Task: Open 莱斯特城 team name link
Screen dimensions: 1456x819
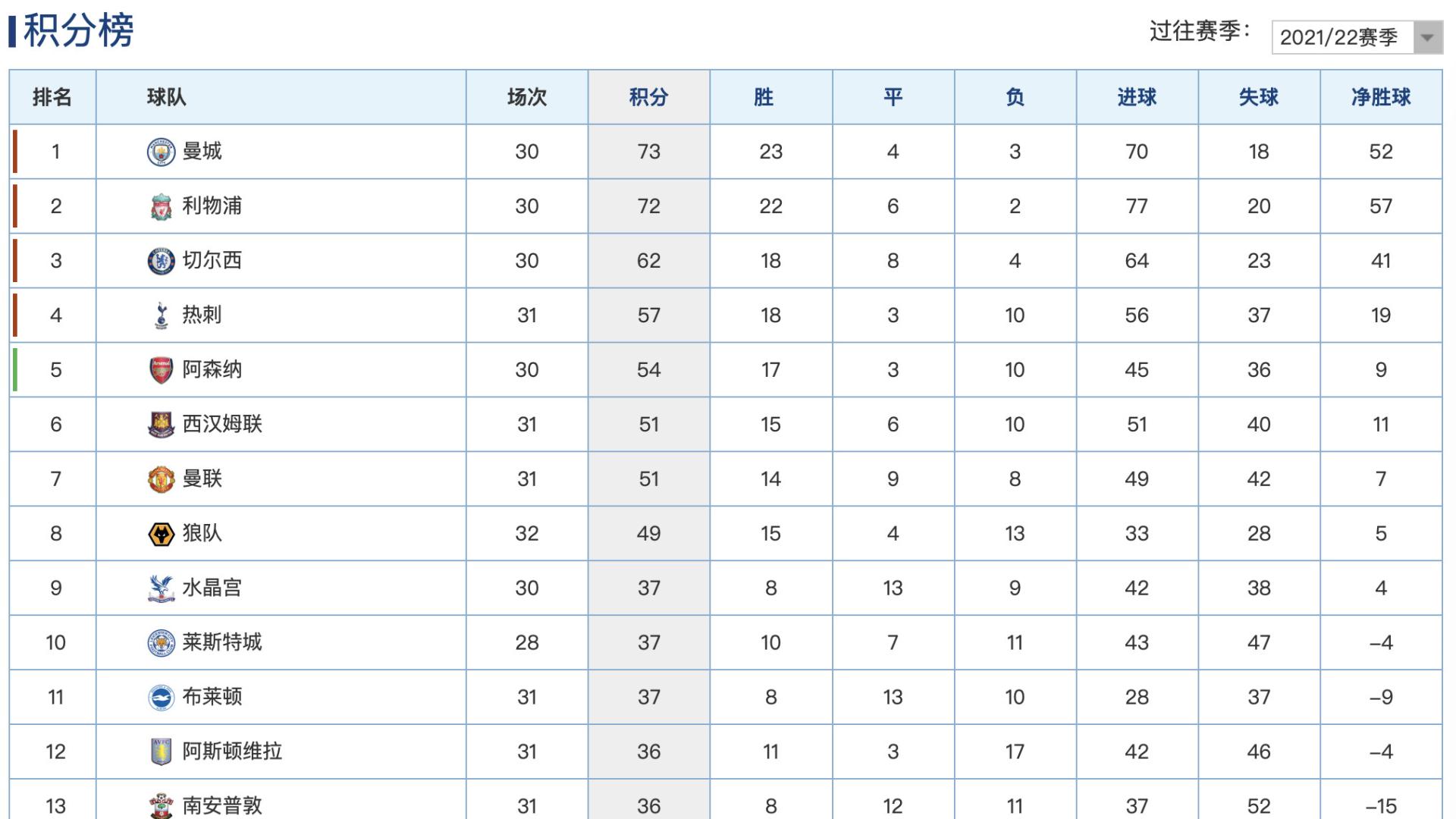Action: click(x=222, y=642)
